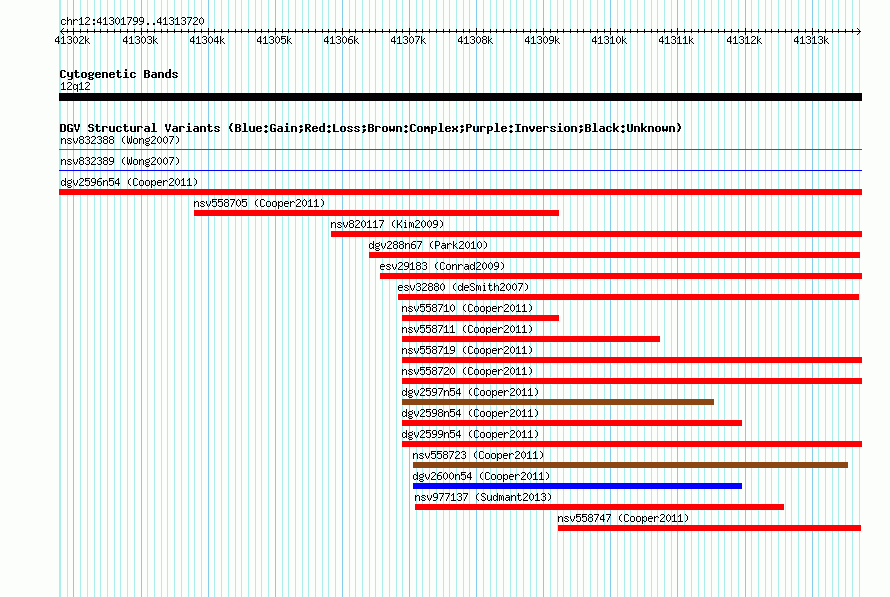Select the nsv558711 (Cooper2011) label

(467, 329)
